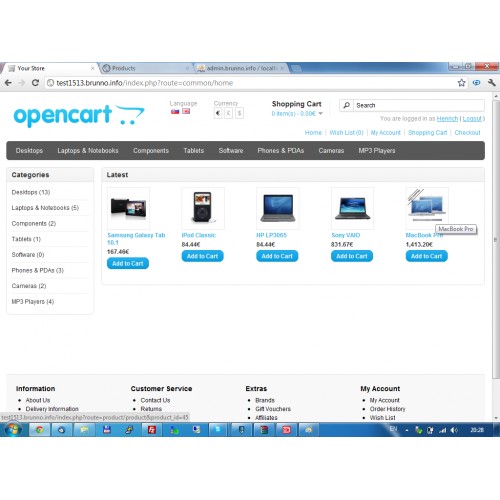Viewport: 500px width, 500px height.
Task: Open the browser wrench settings menu
Action: coord(492,82)
